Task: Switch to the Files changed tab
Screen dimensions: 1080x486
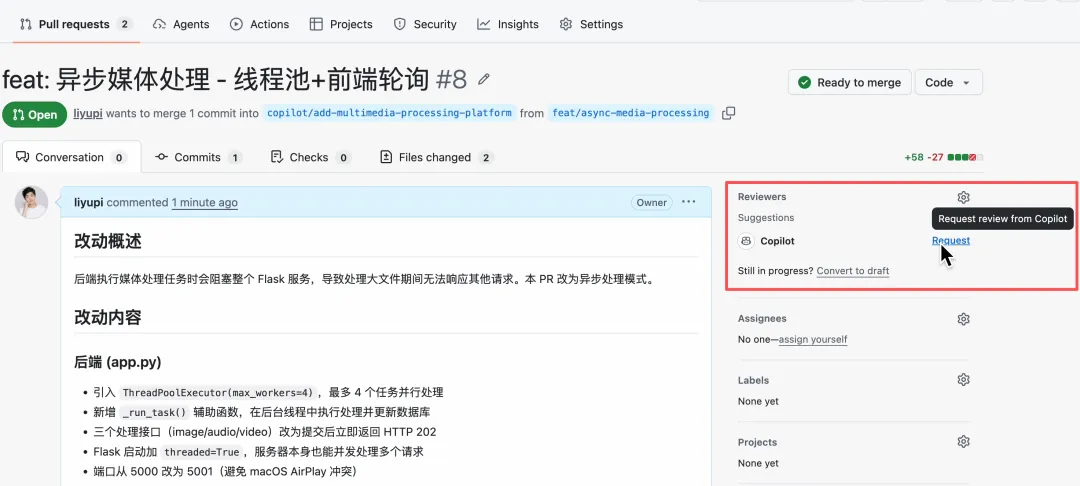Action: click(436, 157)
